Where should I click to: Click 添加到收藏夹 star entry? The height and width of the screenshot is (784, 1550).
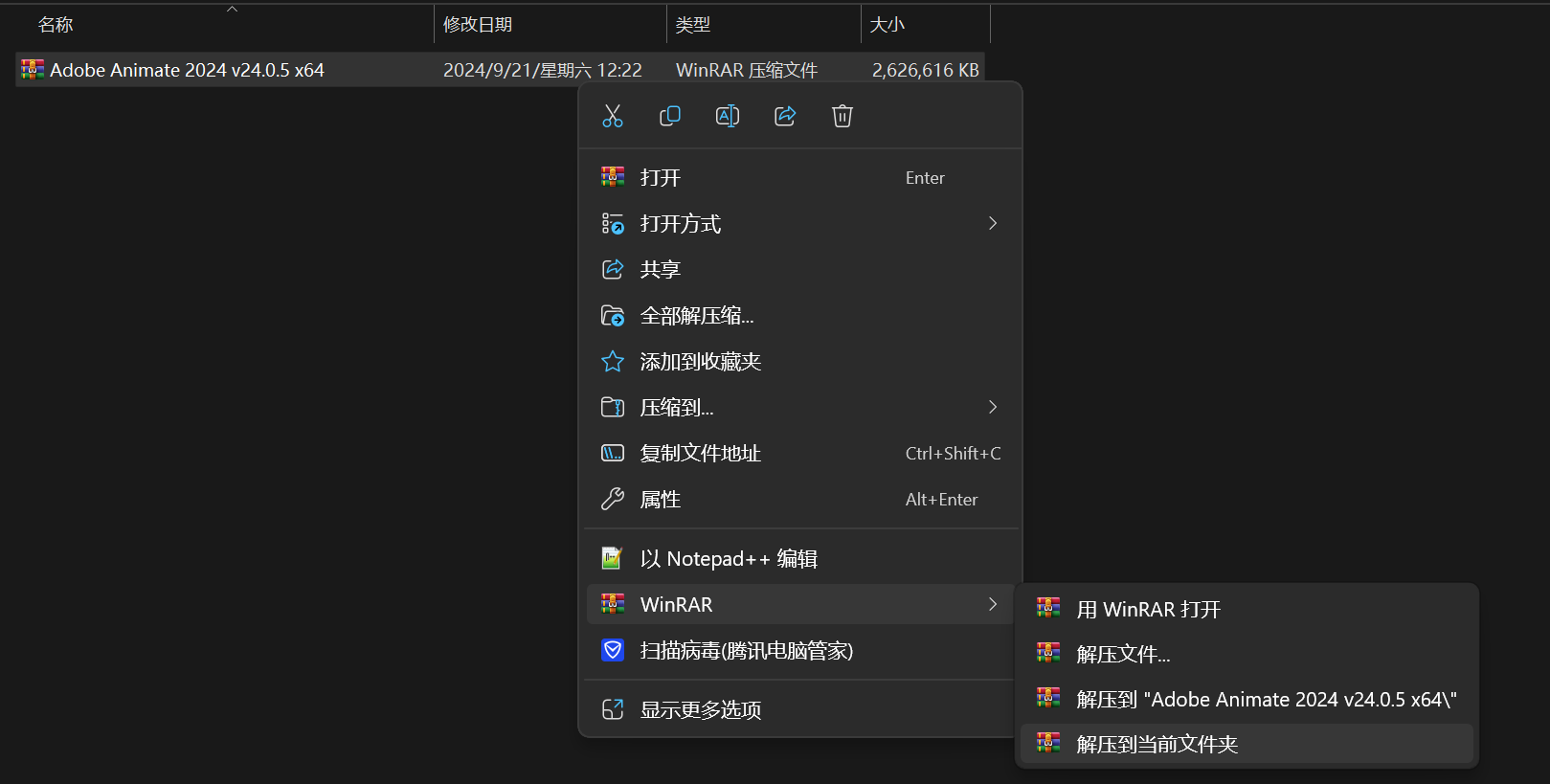click(x=700, y=362)
